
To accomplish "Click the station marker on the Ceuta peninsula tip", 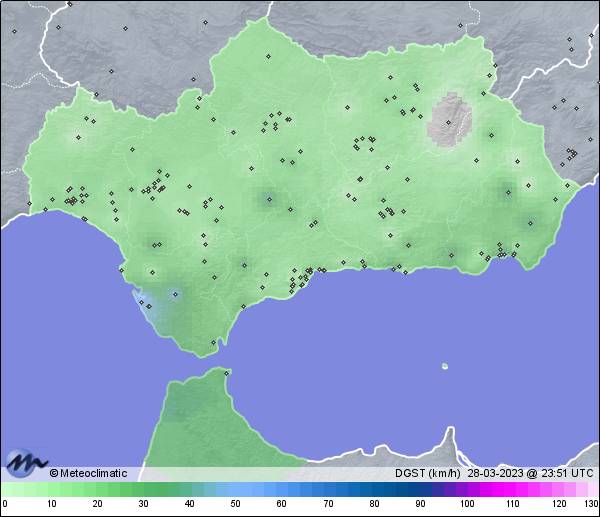I will (227, 373).
